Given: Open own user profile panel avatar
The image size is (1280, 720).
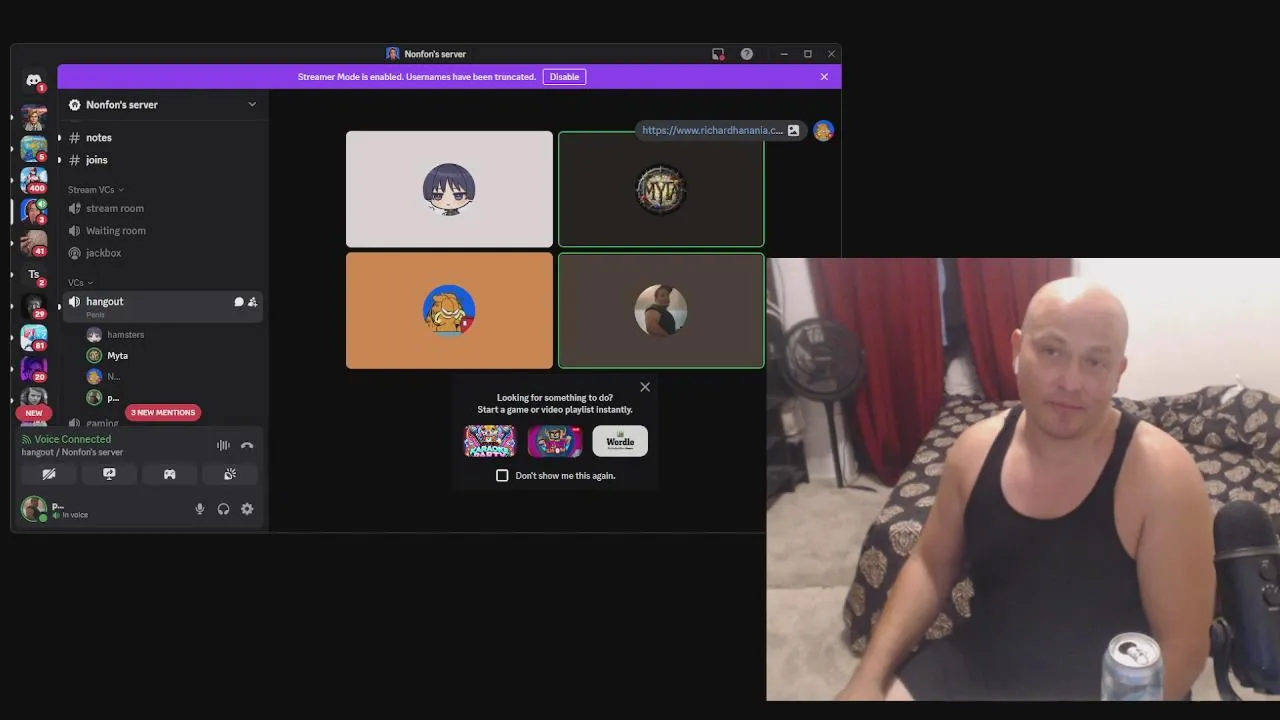Looking at the screenshot, I should coord(34,509).
